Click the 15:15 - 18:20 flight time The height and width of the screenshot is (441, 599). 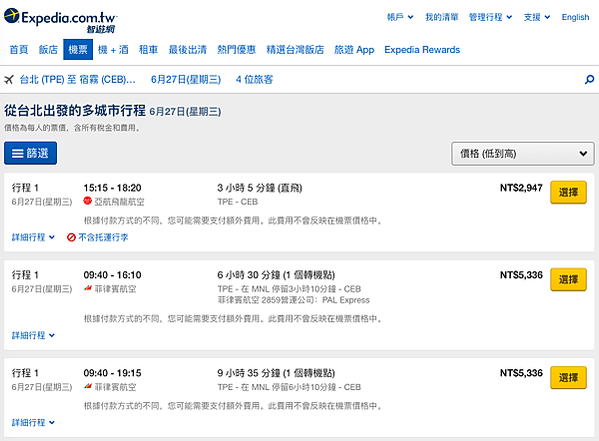tap(112, 188)
